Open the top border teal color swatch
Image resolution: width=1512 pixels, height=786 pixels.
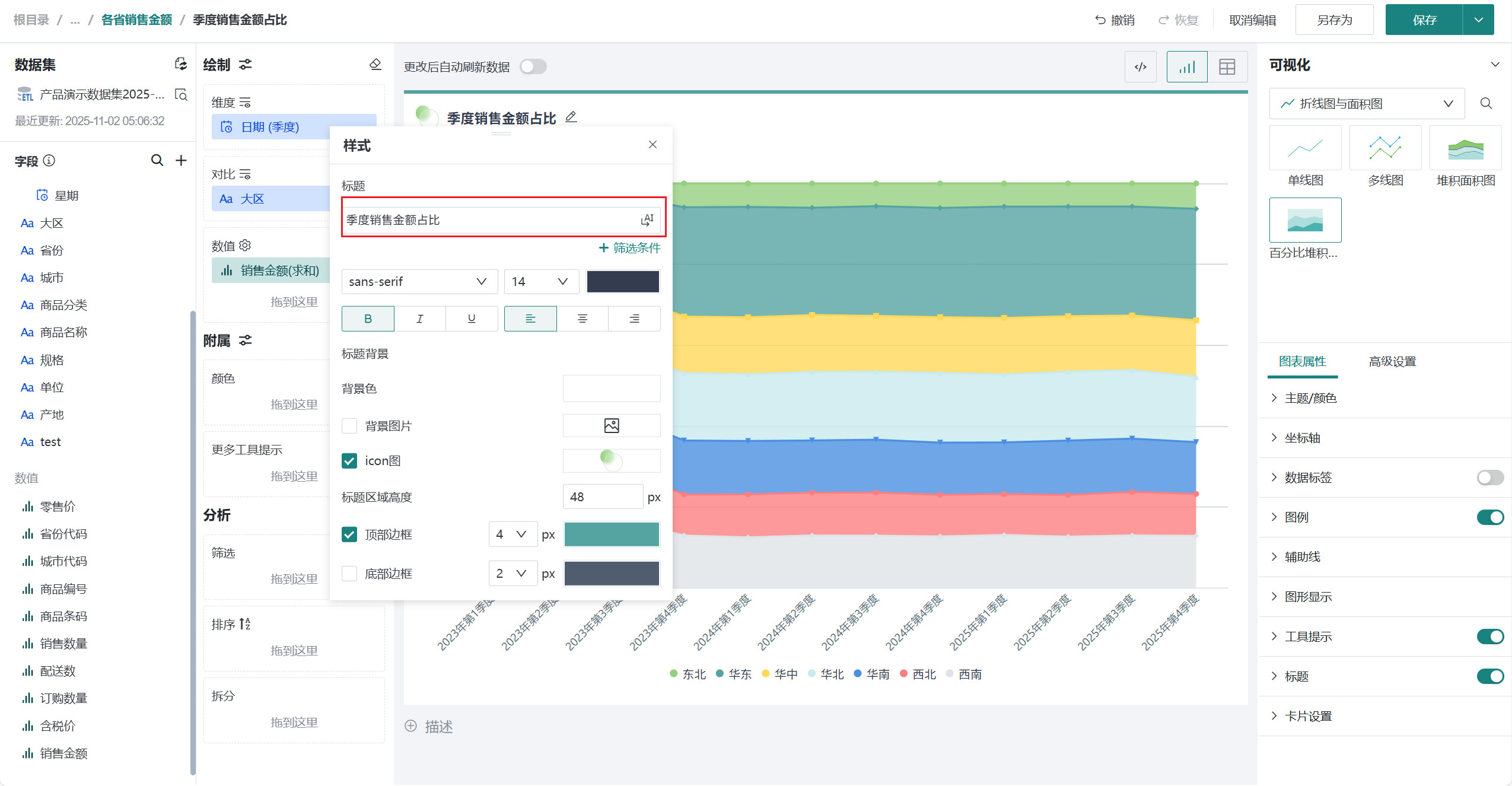(x=611, y=534)
